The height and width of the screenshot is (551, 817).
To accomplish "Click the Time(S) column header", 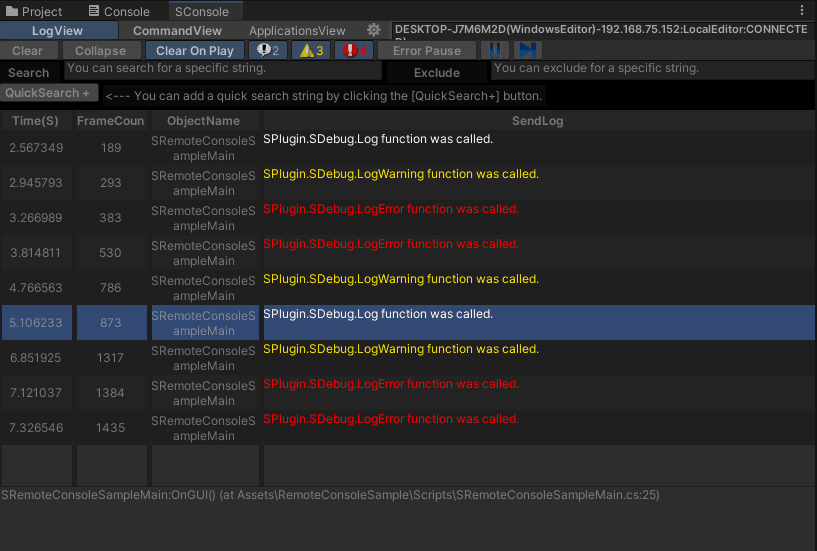I will tap(36, 121).
